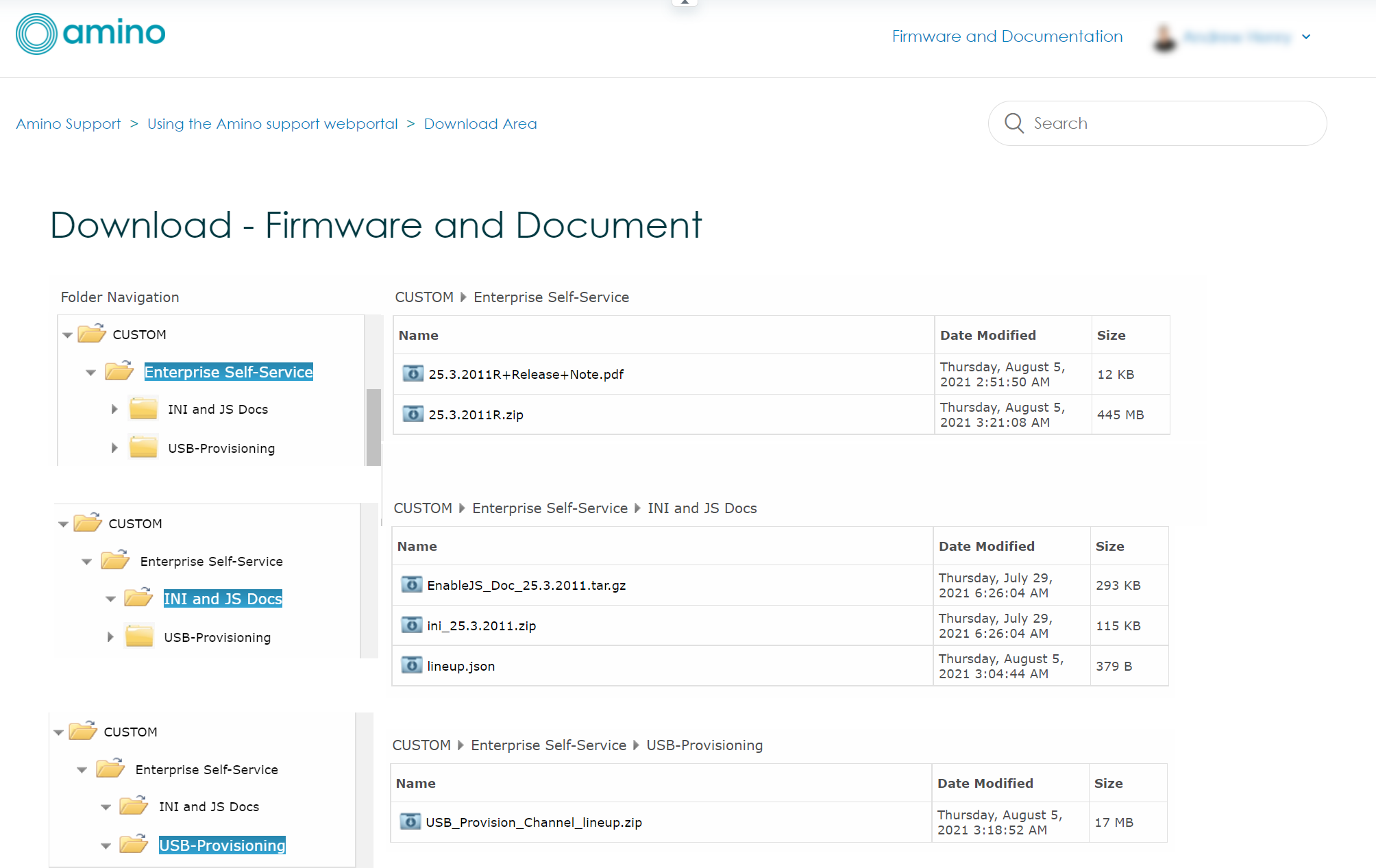The image size is (1376, 868).
Task: Click file icon for 25.3.2011R+Release+Note.pdf
Action: (x=413, y=373)
